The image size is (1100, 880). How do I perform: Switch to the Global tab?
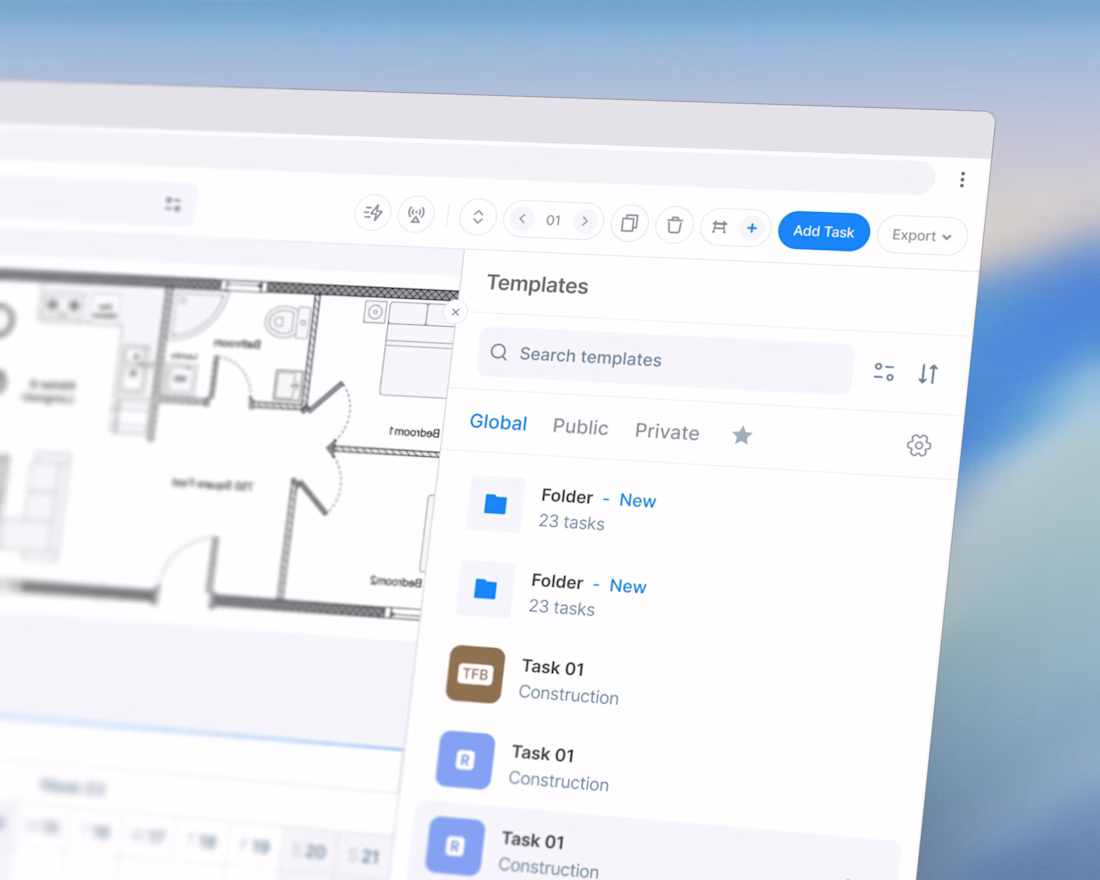point(498,422)
